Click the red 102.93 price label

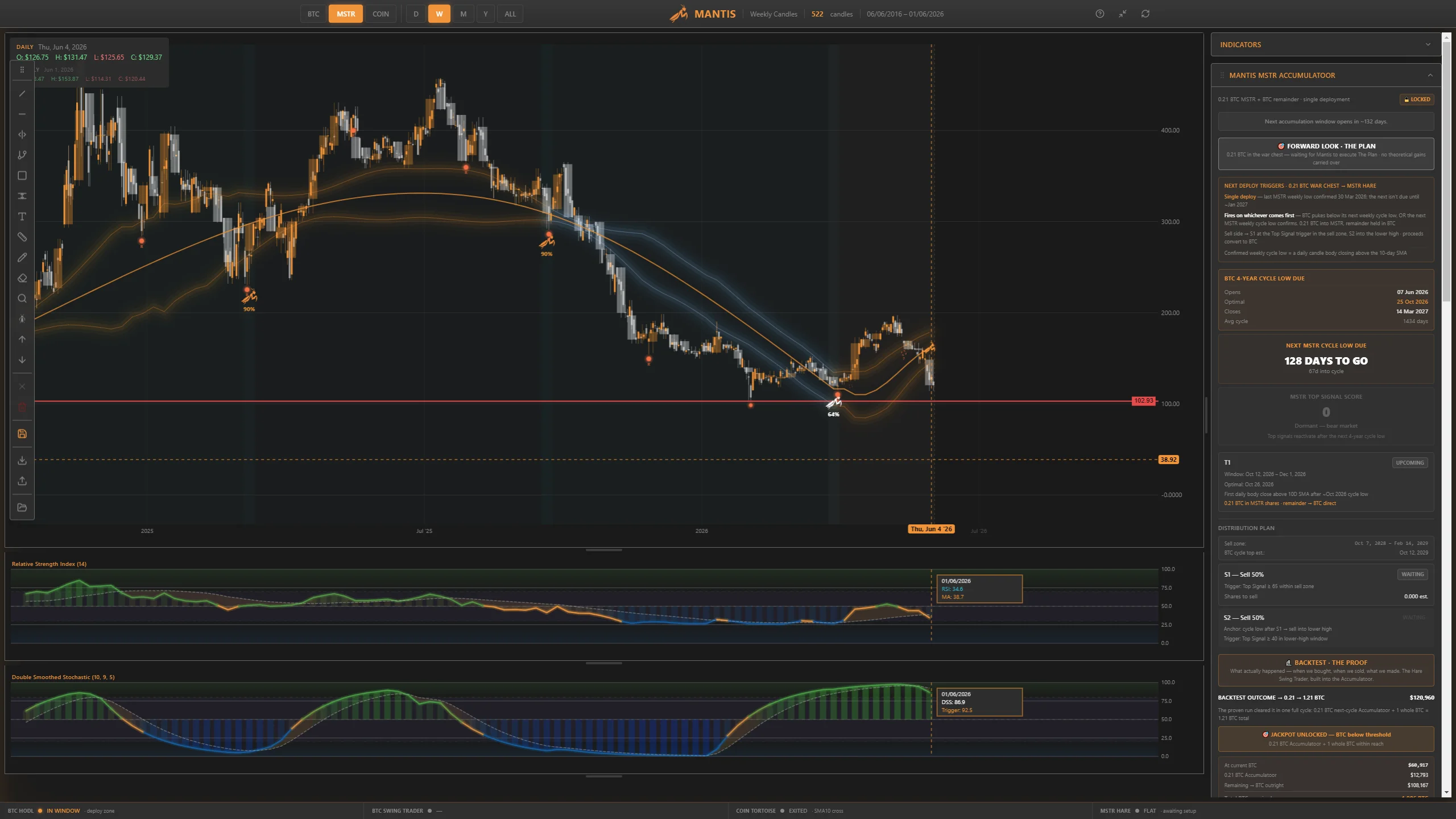point(1144,401)
